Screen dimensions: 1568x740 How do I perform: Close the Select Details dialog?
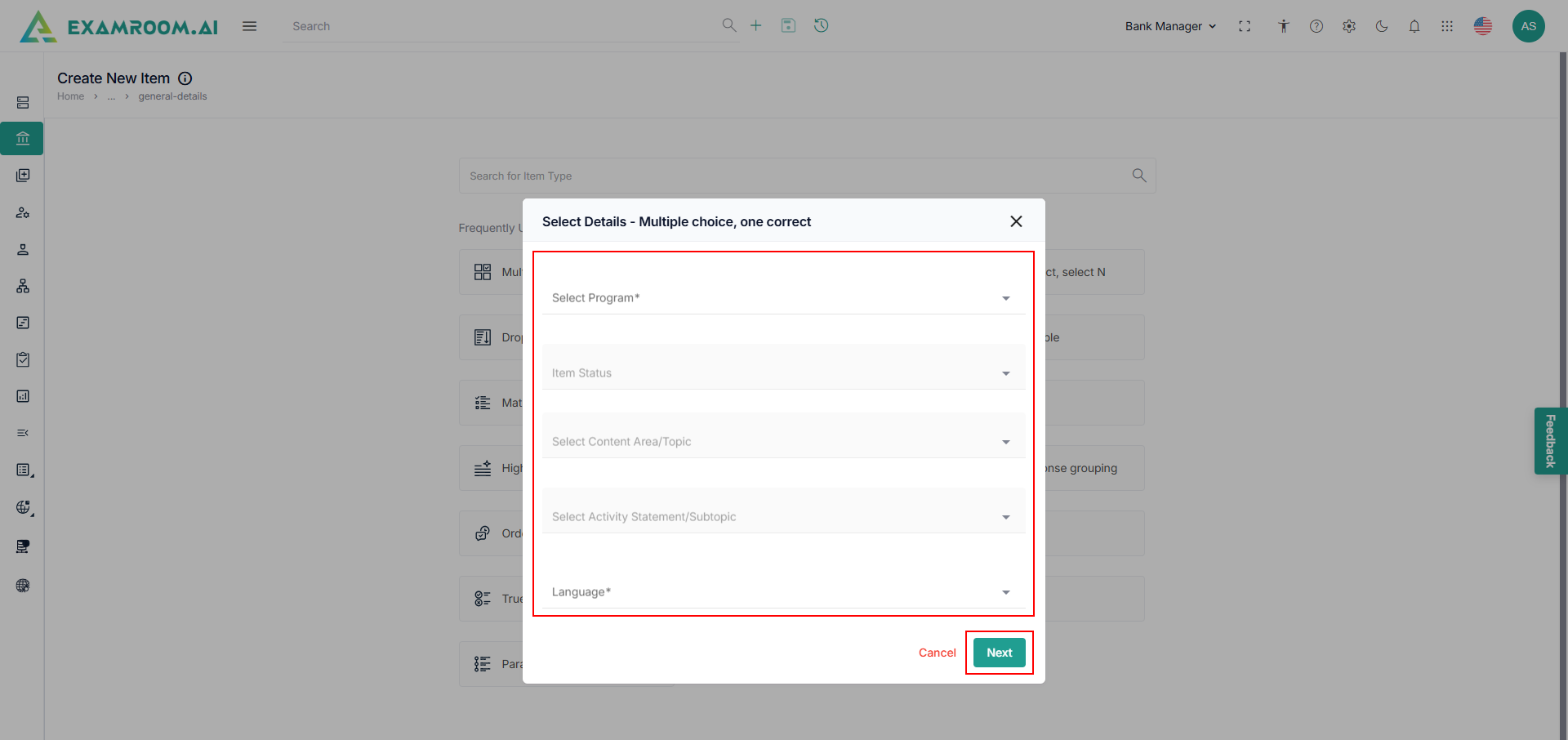point(1016,221)
